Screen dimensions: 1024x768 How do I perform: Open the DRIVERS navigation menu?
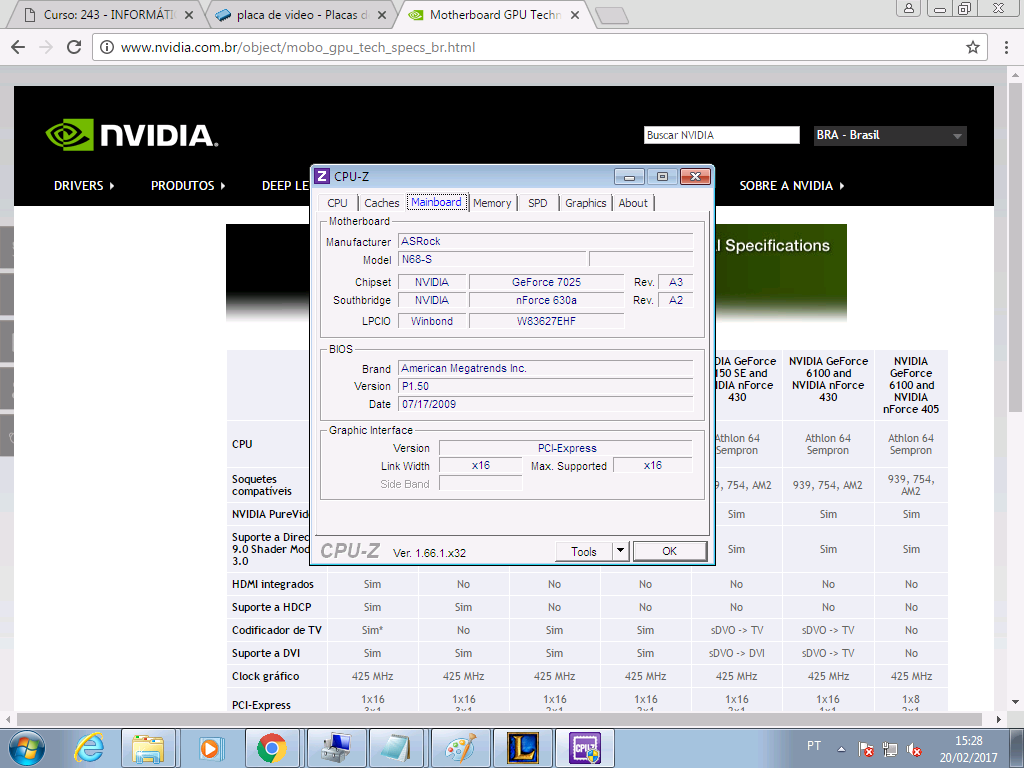pos(84,185)
